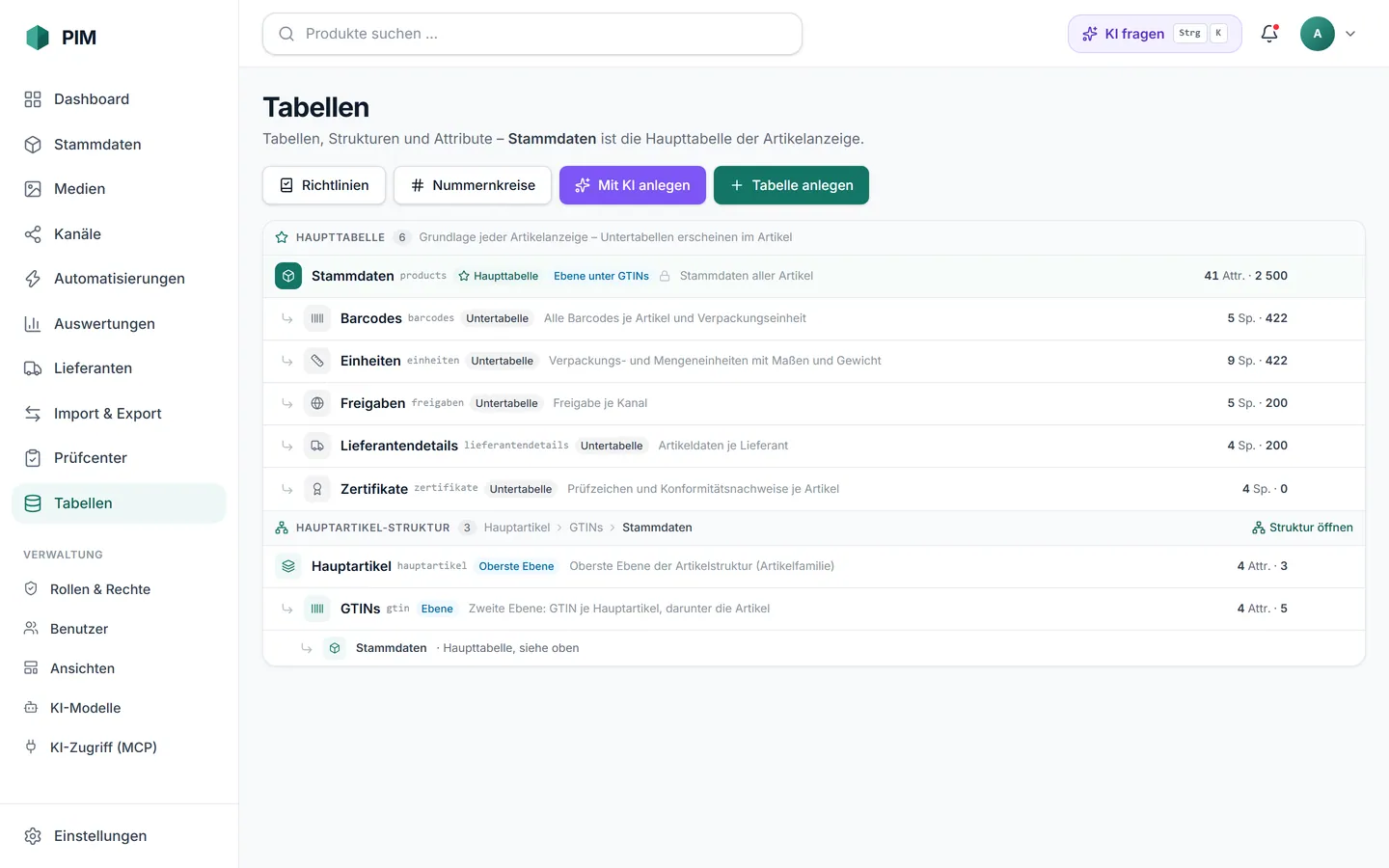This screenshot has height=868, width=1389.
Task: Click the green Stammdaten cube icon
Action: tap(288, 276)
